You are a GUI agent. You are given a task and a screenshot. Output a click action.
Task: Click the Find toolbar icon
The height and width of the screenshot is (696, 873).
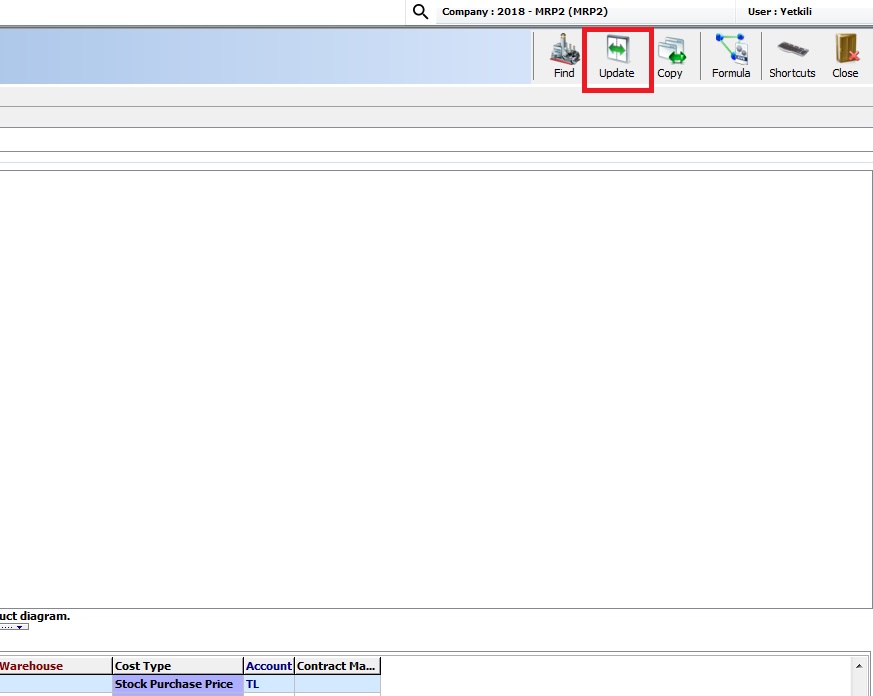[564, 56]
